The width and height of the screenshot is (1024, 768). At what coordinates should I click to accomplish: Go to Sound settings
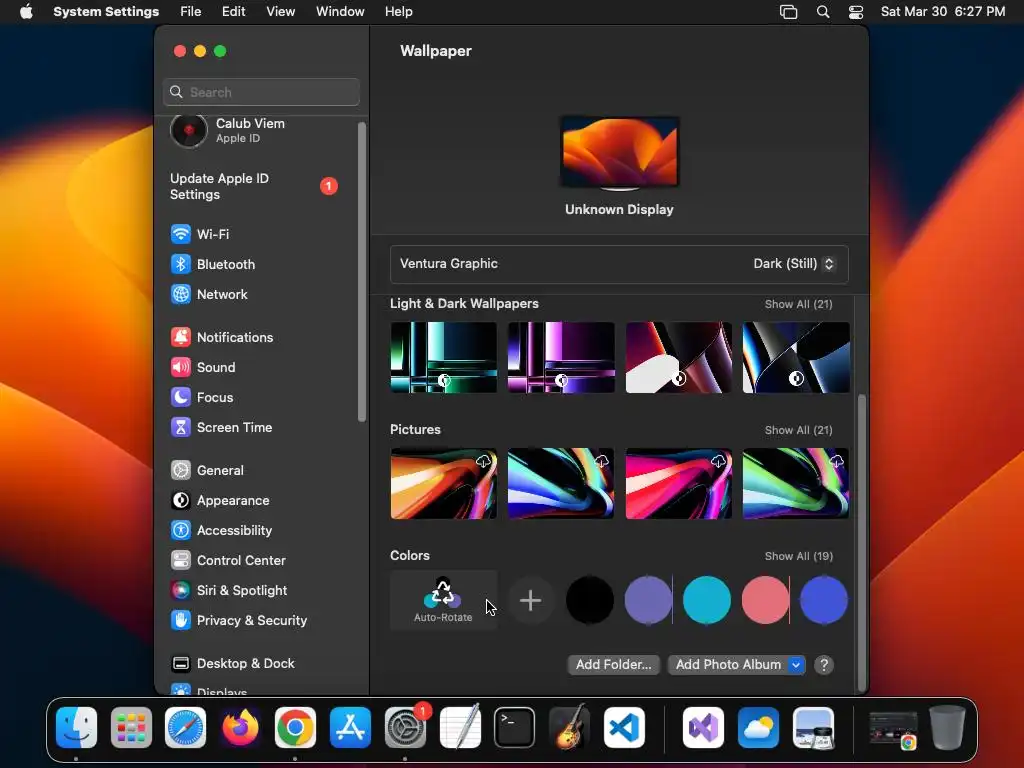tap(203, 367)
